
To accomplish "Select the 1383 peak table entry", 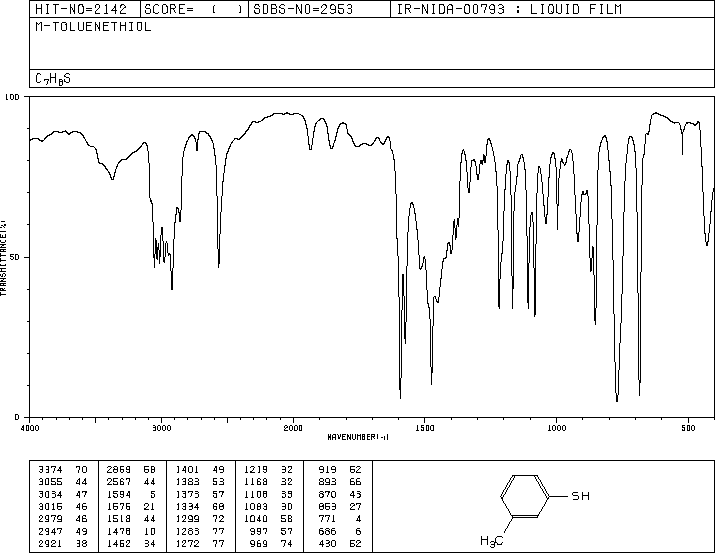I will tap(200, 482).
